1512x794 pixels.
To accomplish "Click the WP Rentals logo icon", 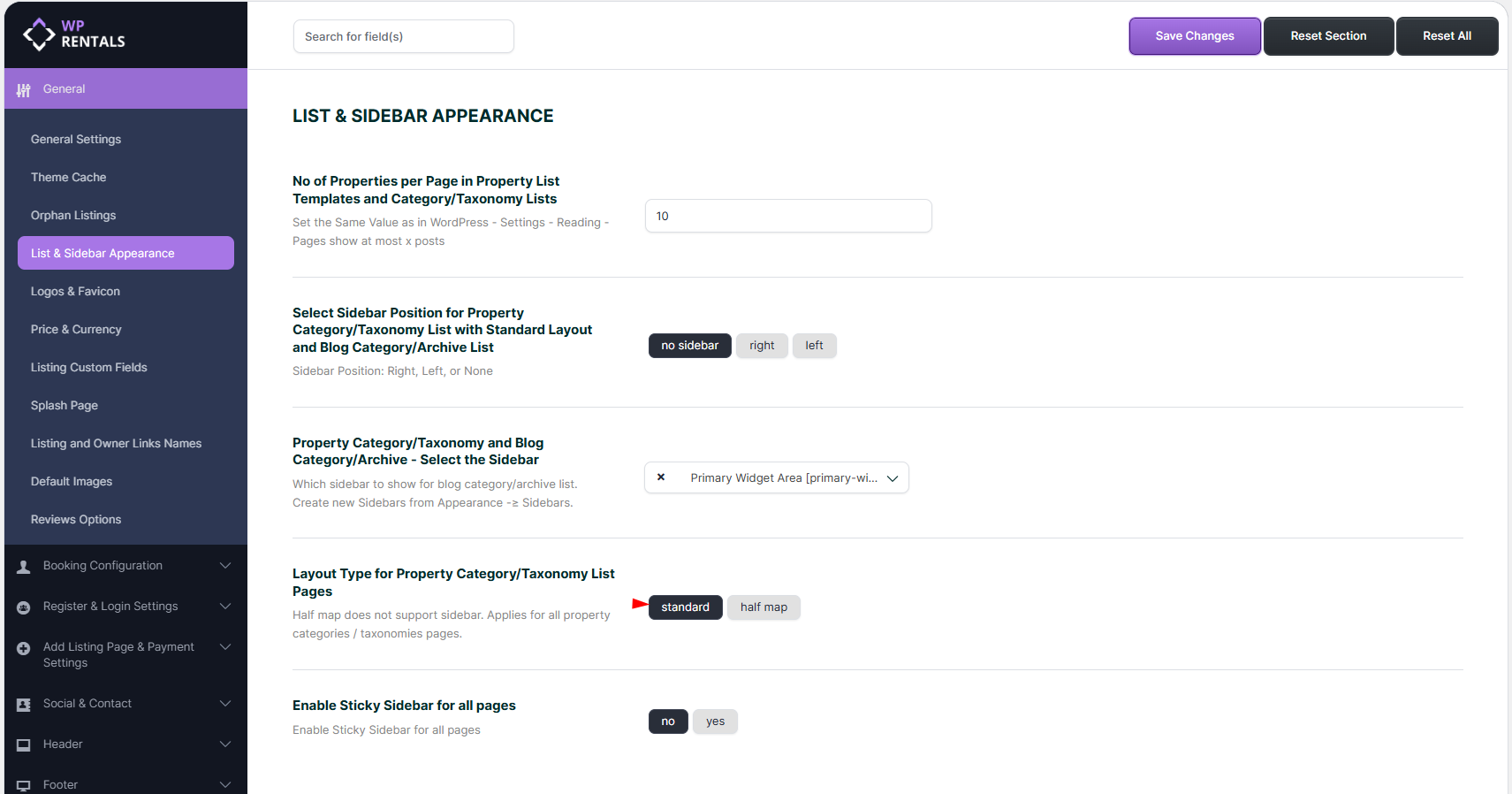I will [x=39, y=34].
